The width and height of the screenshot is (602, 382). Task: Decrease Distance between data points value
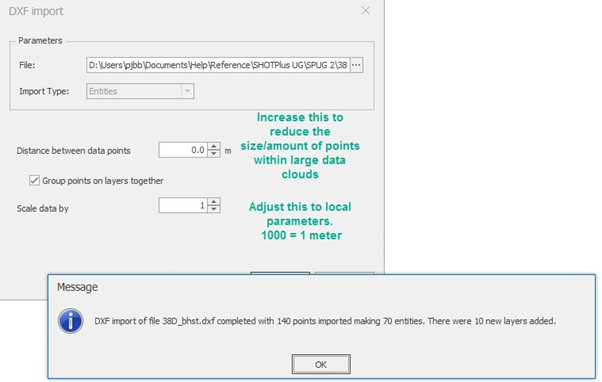tap(214, 153)
